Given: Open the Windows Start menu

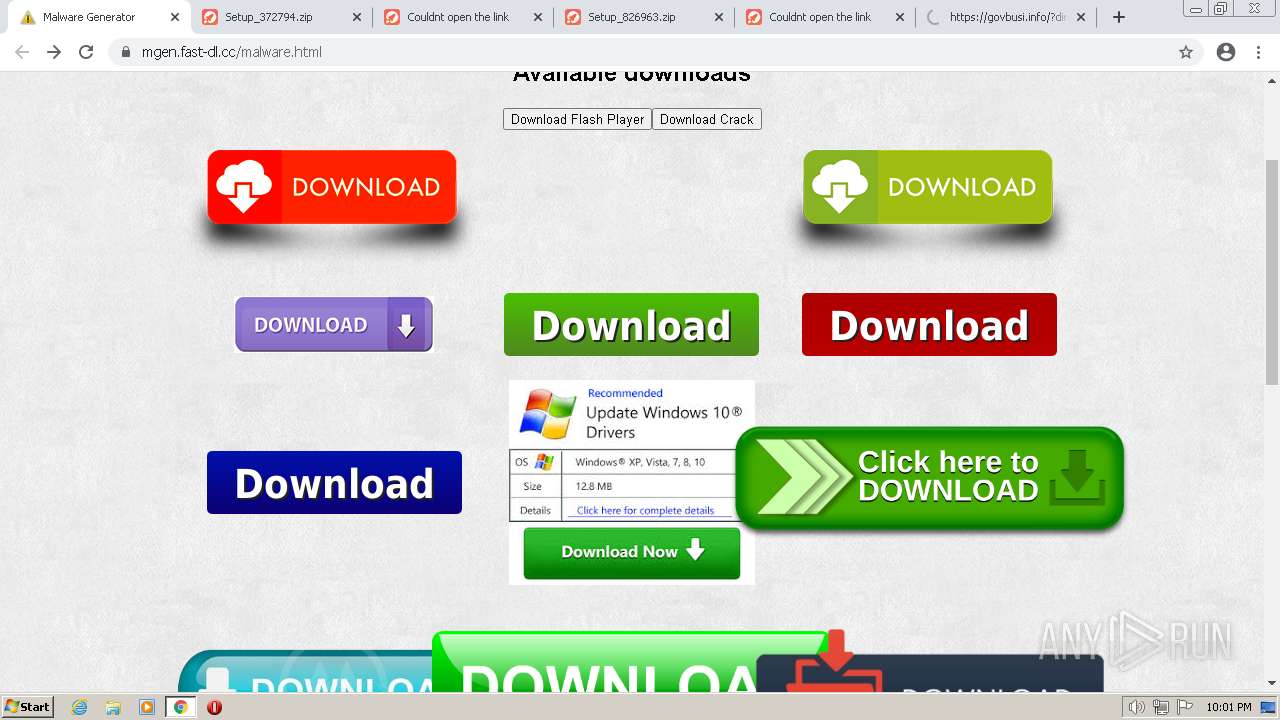Looking at the screenshot, I should (28, 707).
